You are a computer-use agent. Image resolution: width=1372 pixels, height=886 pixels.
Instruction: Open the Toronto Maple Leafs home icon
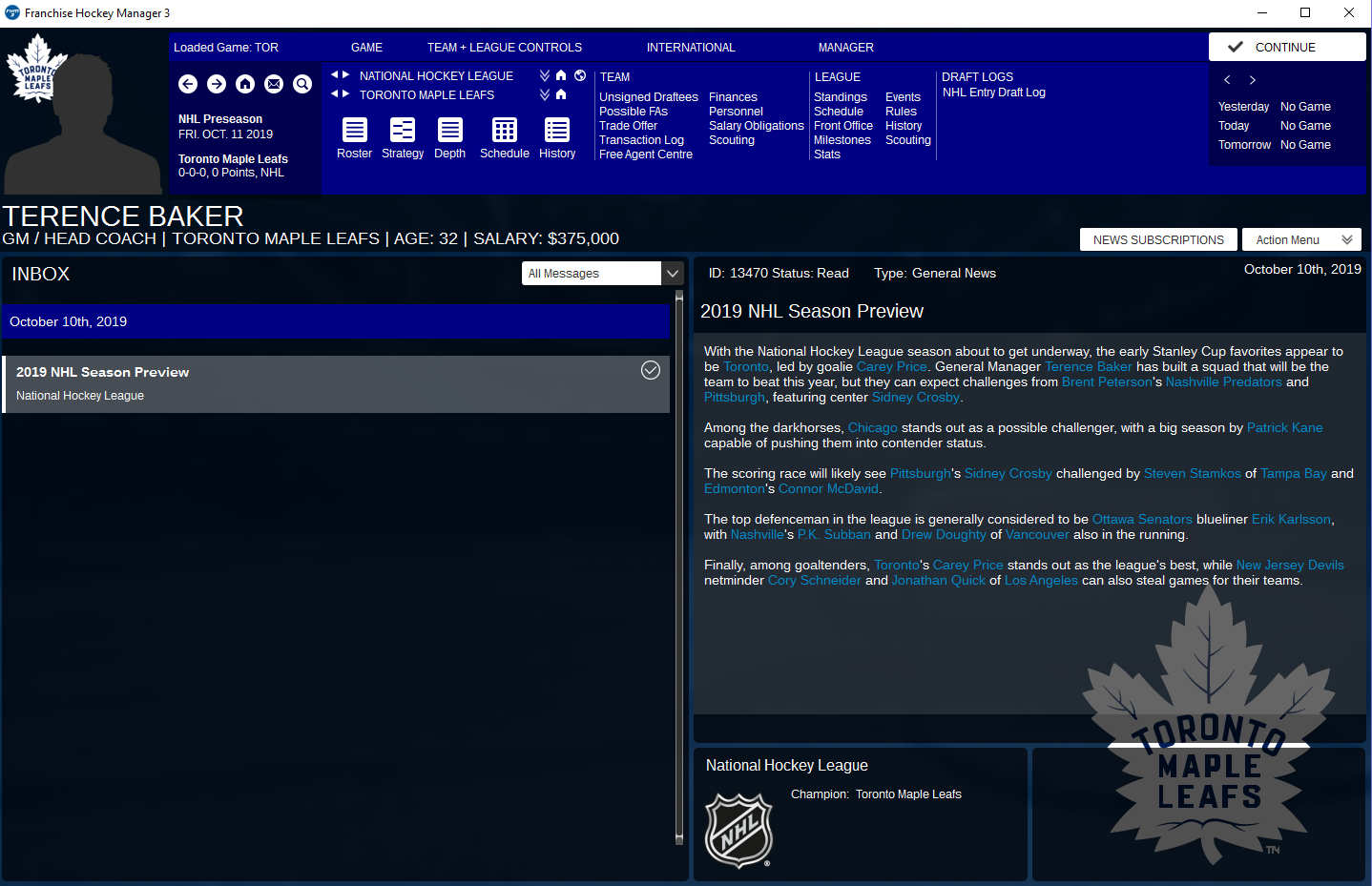click(x=561, y=94)
